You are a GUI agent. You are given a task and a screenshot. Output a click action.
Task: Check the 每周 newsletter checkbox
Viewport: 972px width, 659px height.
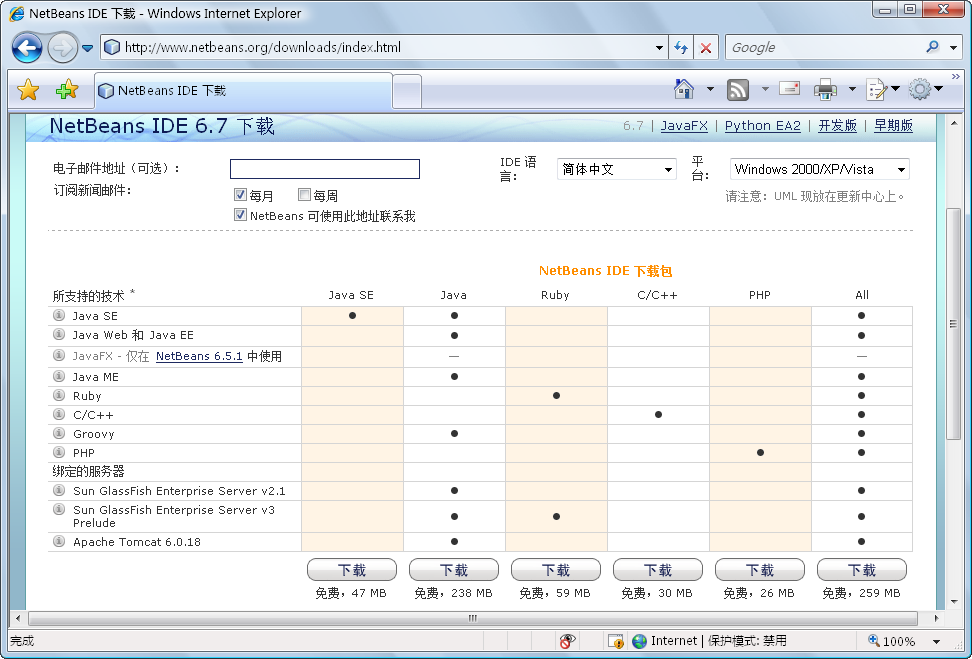pyautogui.click(x=304, y=196)
